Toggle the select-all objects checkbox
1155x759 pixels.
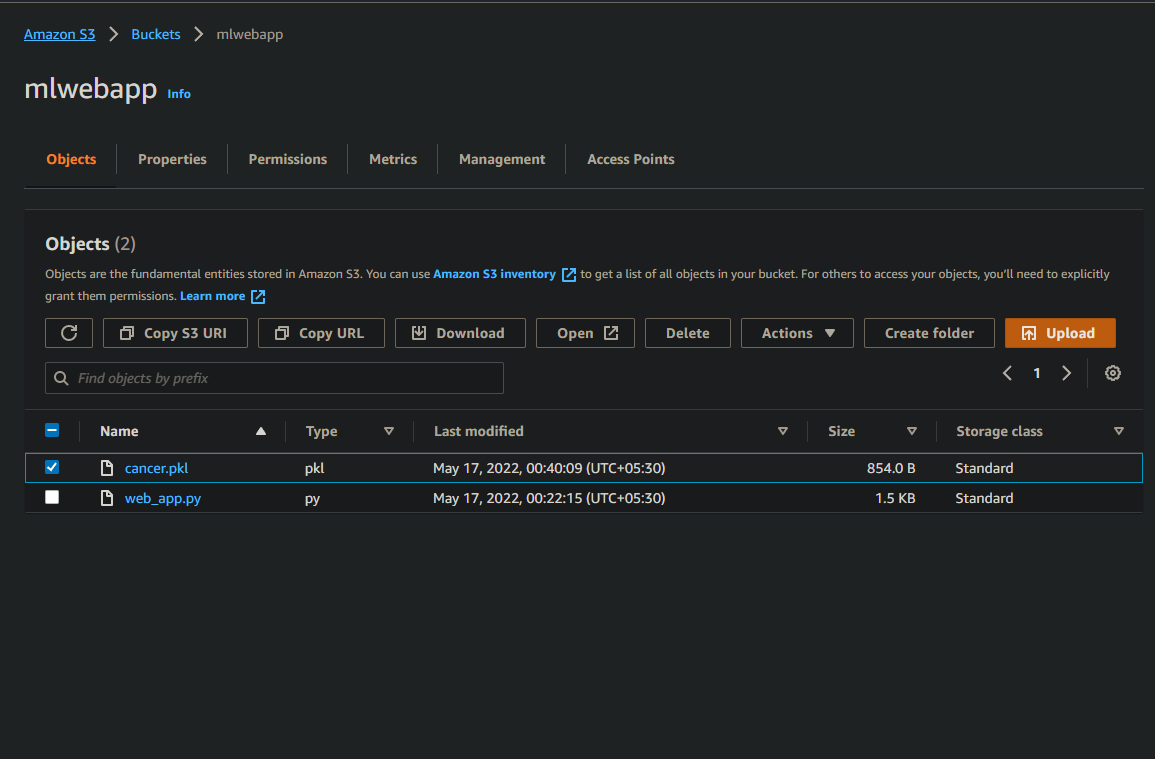52,430
